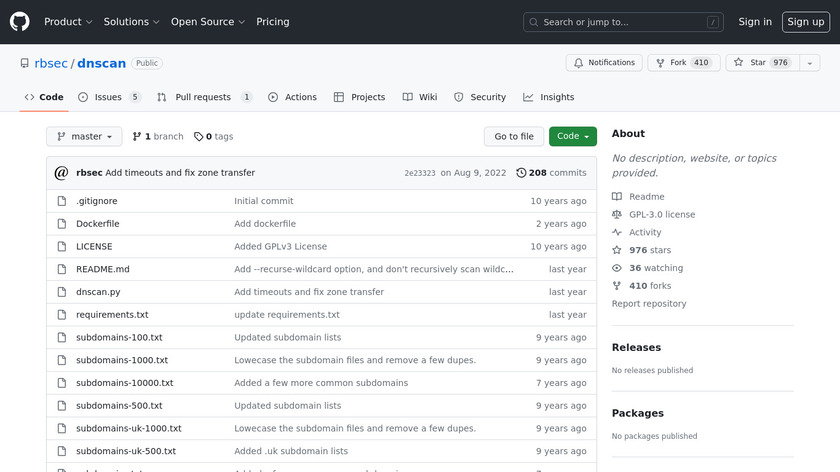Click the Search or jump to field

(x=623, y=22)
